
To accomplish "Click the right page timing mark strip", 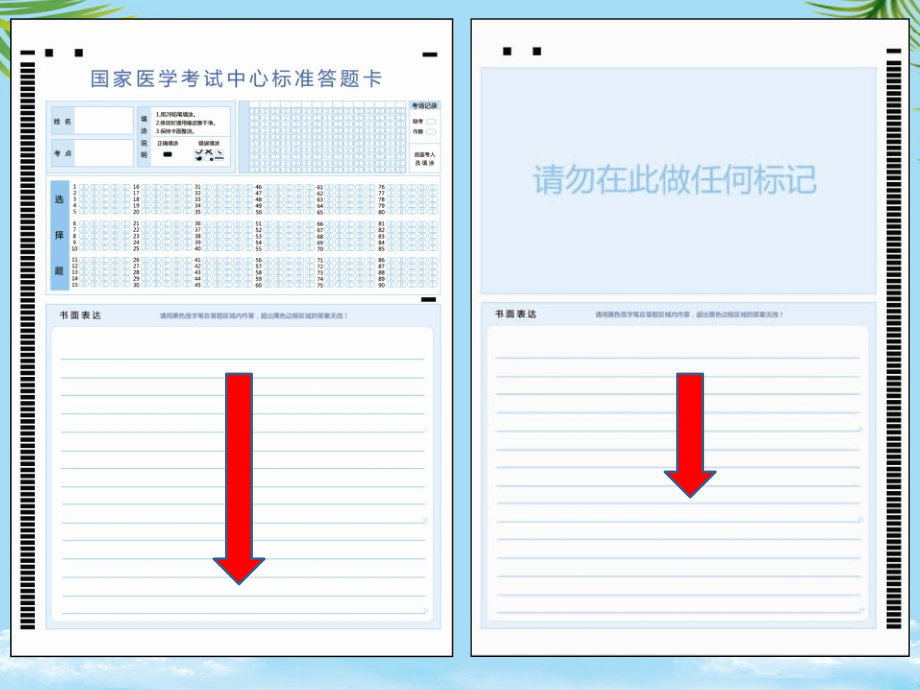I will pyautogui.click(x=894, y=344).
